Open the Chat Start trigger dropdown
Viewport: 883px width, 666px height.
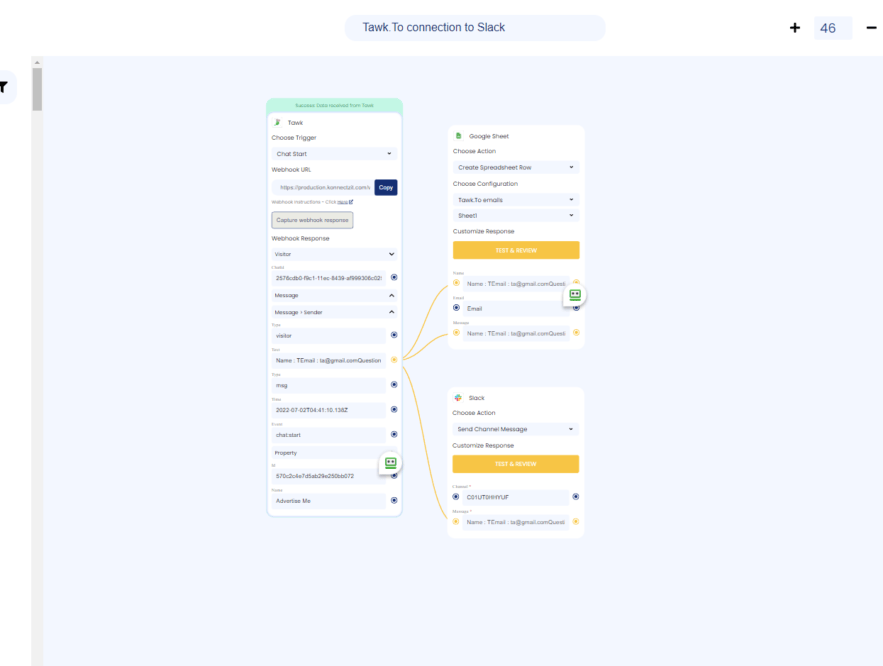333,153
